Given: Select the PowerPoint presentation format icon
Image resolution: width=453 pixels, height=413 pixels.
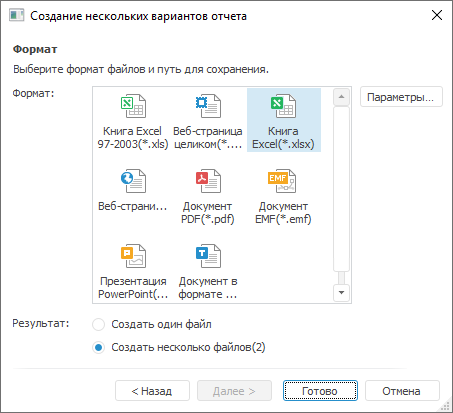Looking at the screenshot, I should click(x=133, y=256).
